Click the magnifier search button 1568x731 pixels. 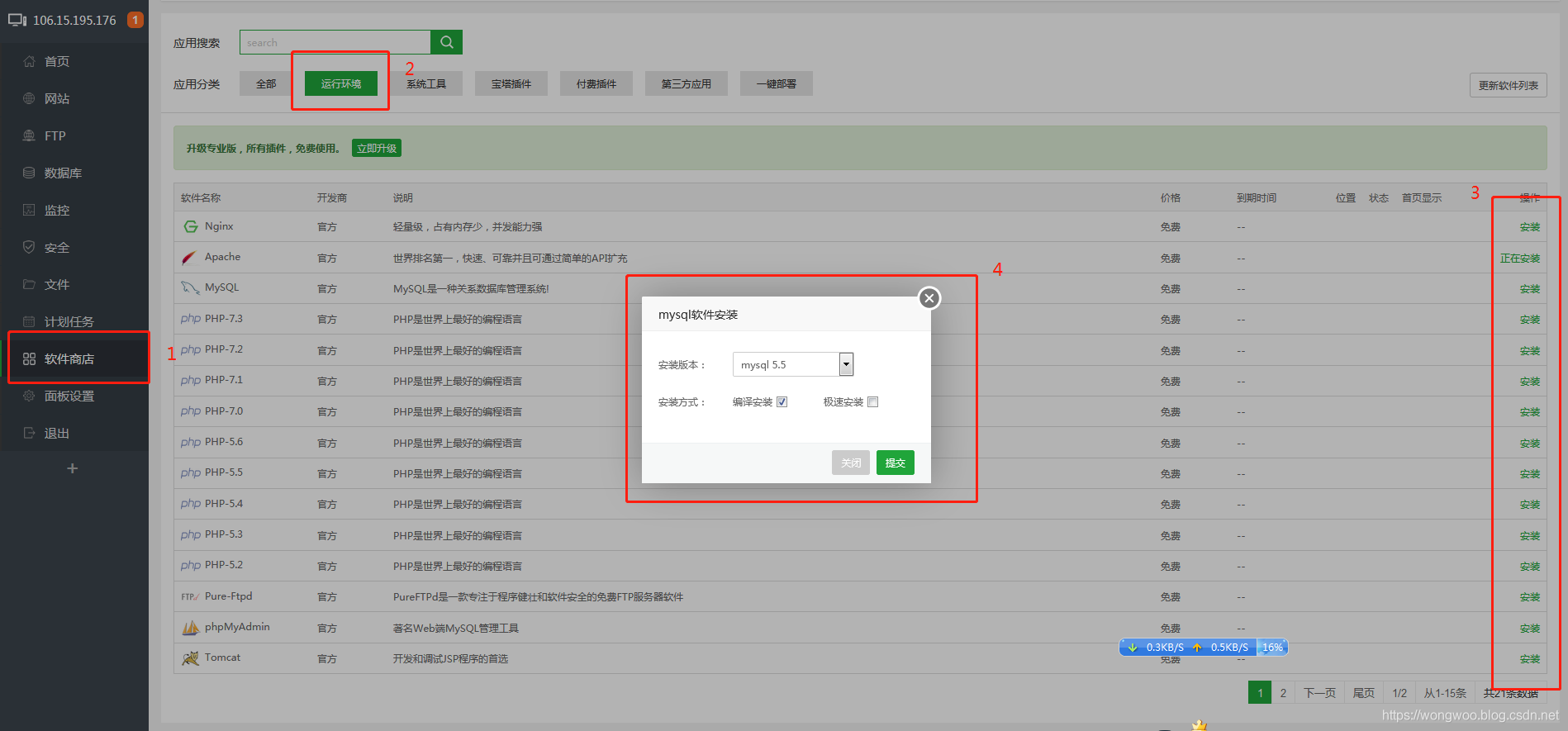tap(446, 42)
